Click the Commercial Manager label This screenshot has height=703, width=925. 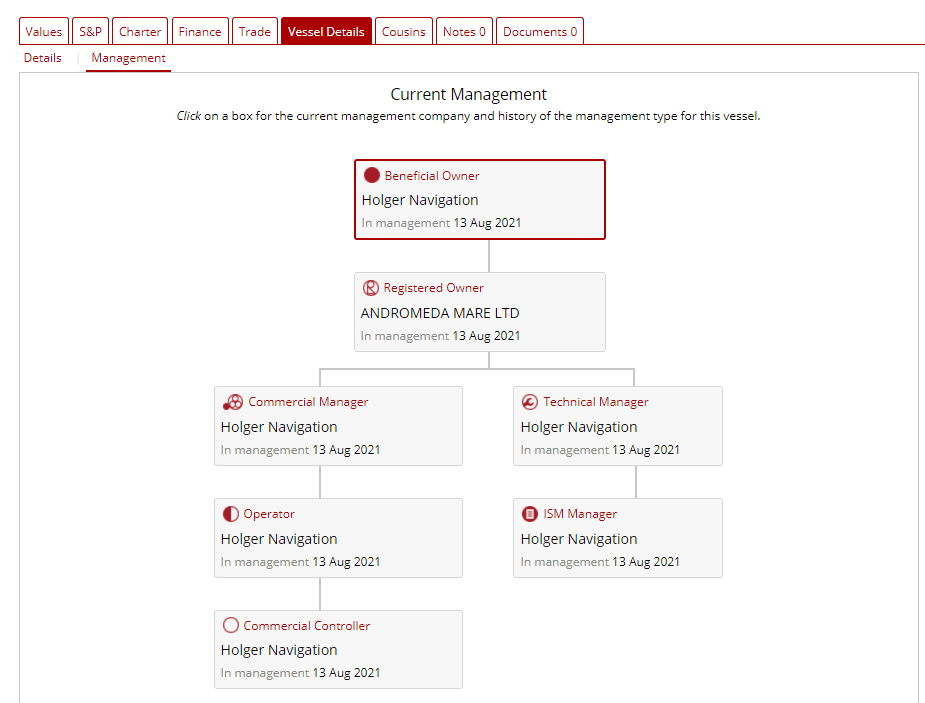[x=308, y=402]
